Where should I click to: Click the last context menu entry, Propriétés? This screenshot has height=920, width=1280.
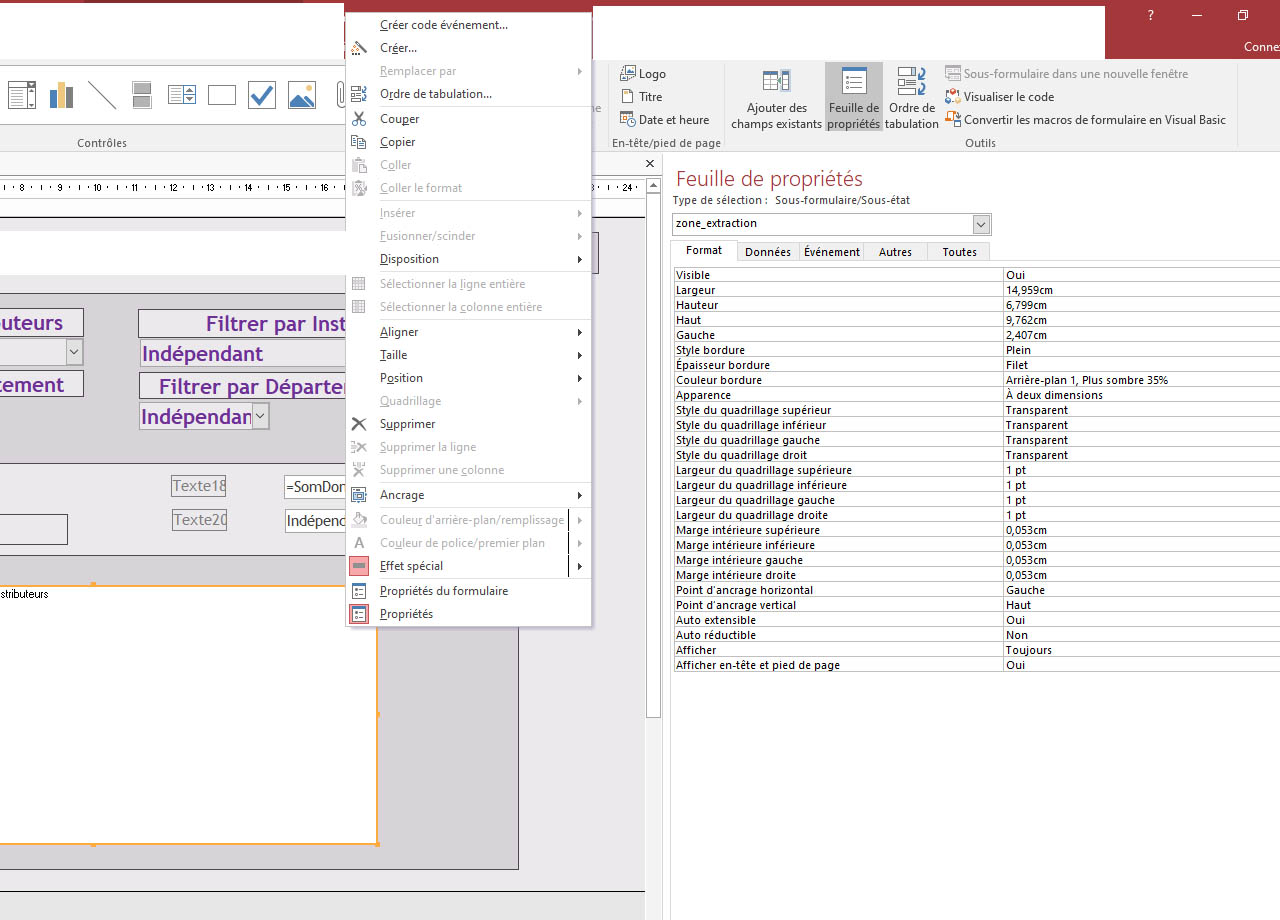pos(468,614)
